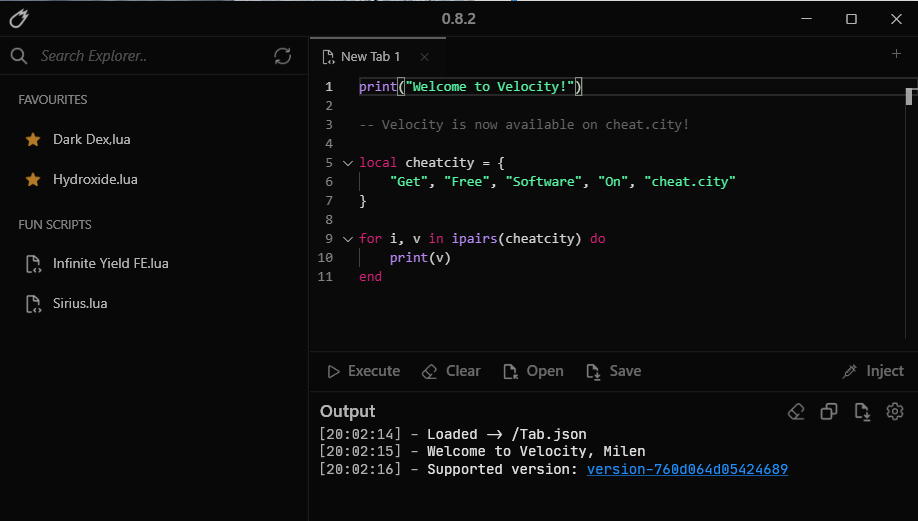The width and height of the screenshot is (918, 521).
Task: Toggle the Hydroxide.lua favourite star
Action: (33, 180)
